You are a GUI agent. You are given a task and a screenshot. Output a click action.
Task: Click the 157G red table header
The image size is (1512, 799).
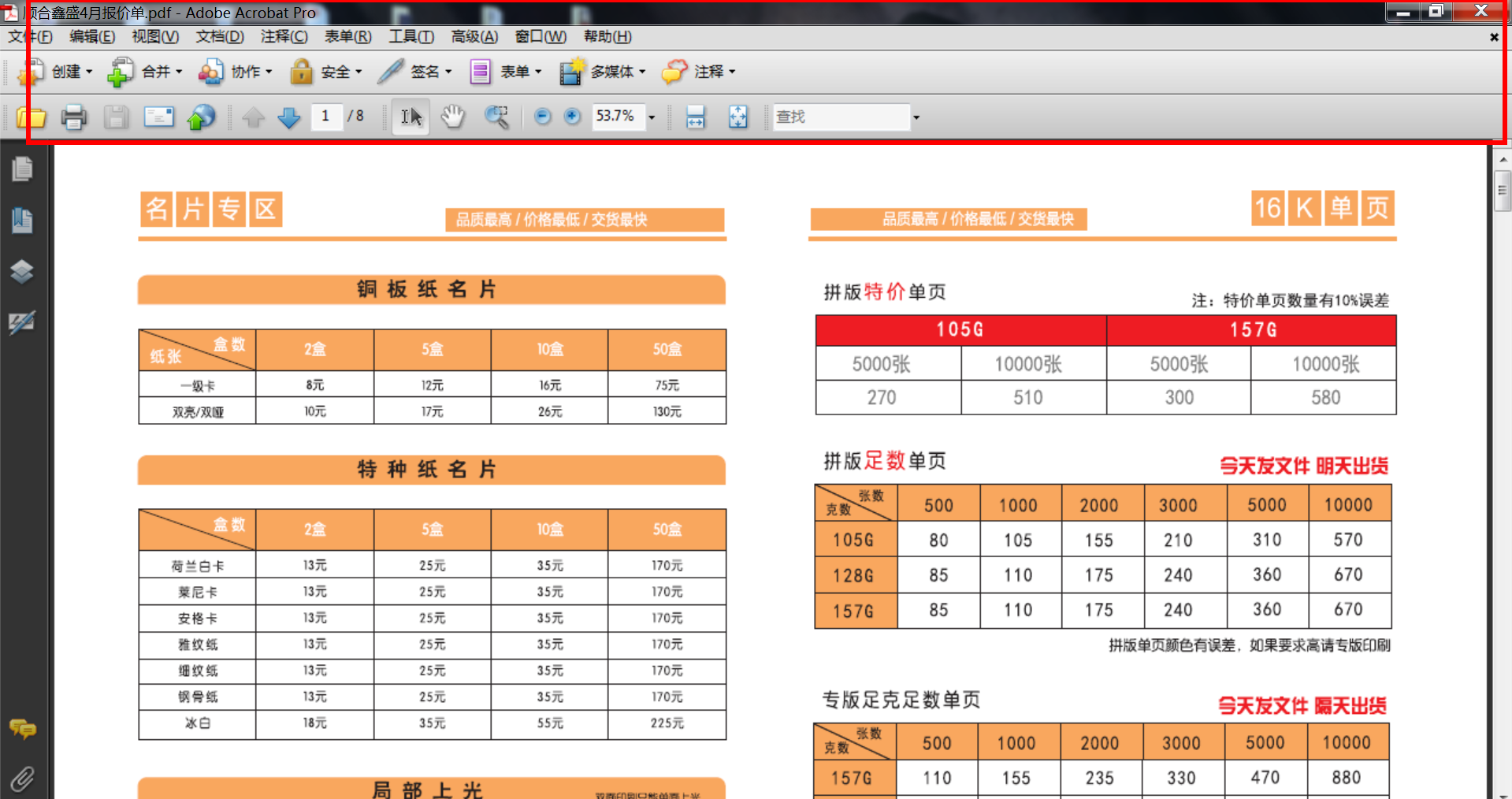coord(1252,330)
